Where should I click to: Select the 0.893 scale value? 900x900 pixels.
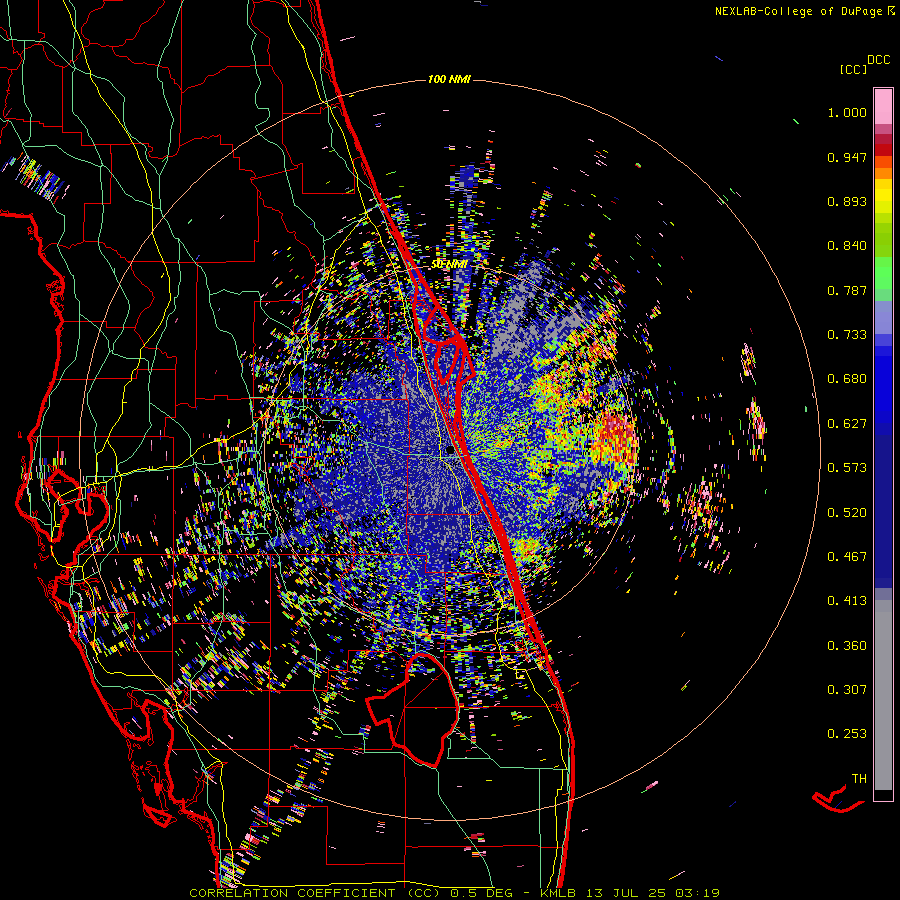point(847,201)
